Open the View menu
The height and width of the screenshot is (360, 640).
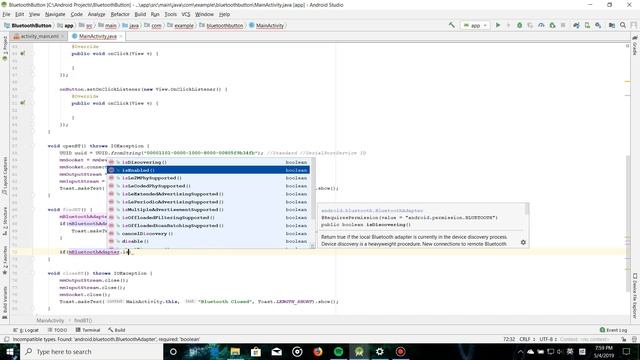point(34,14)
